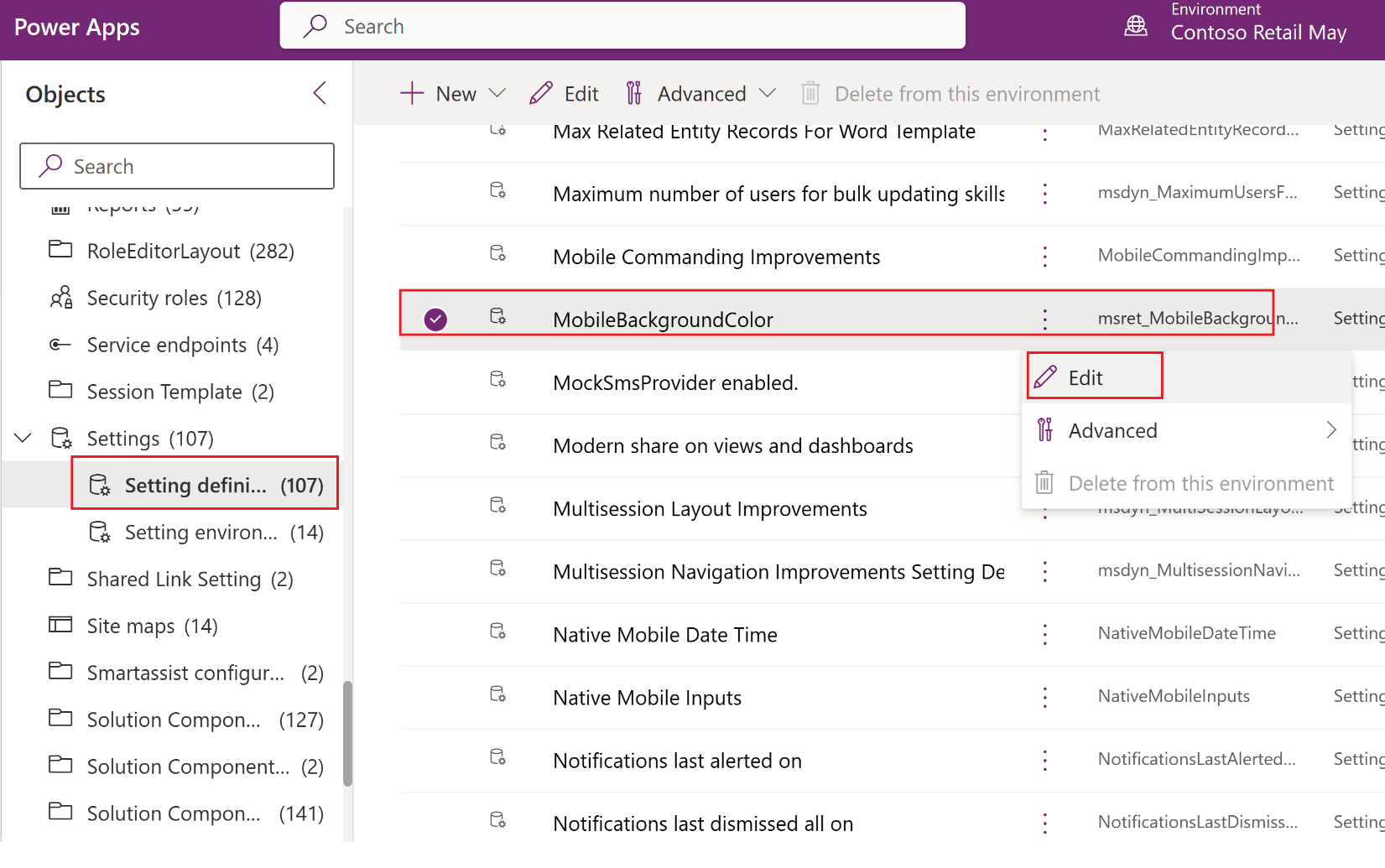Click the Edit button in the command bar

tap(564, 93)
